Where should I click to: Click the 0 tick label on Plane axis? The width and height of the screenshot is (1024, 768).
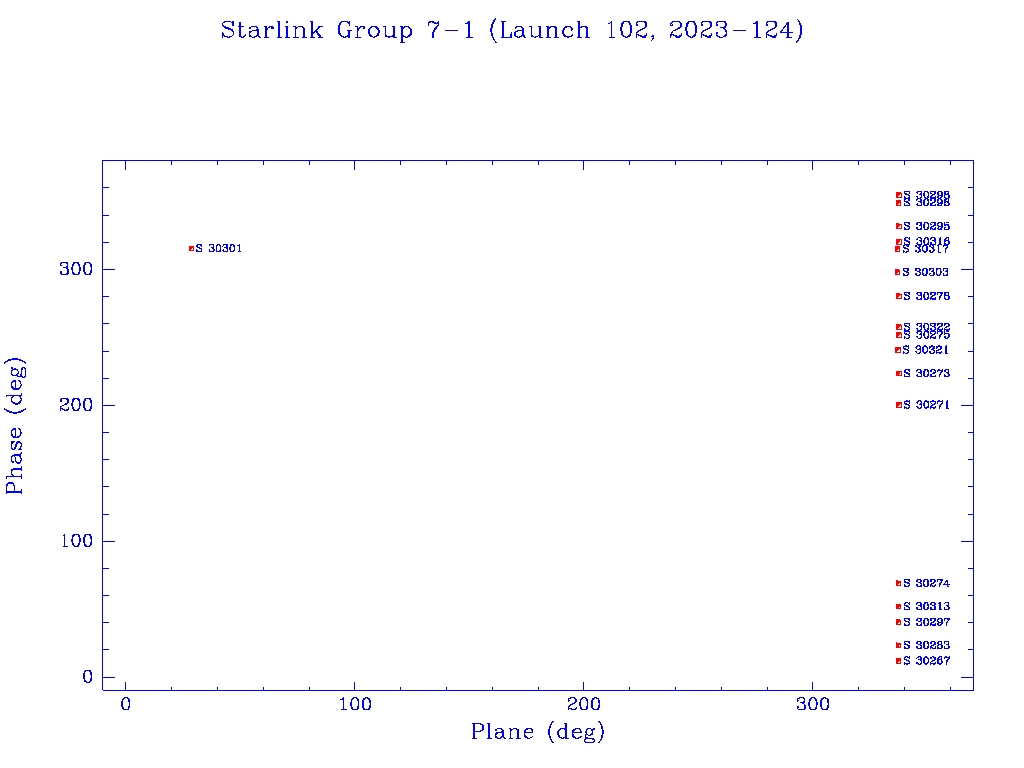pos(125,704)
